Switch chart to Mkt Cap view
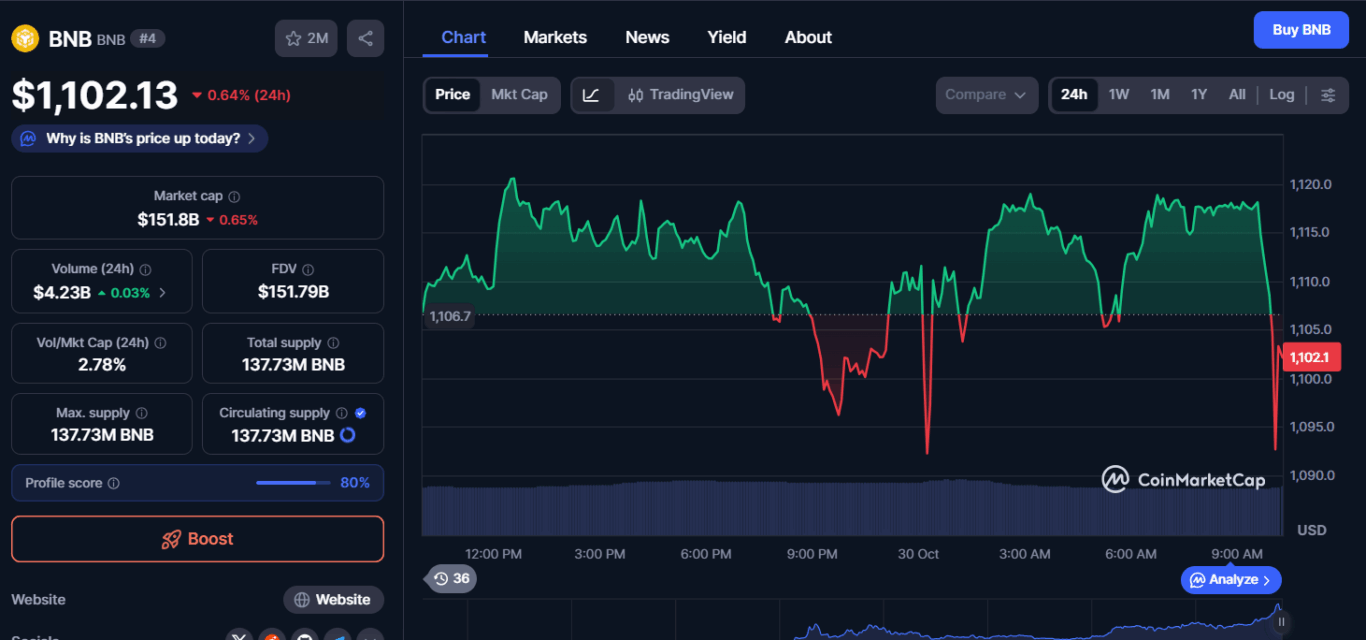 click(x=519, y=95)
